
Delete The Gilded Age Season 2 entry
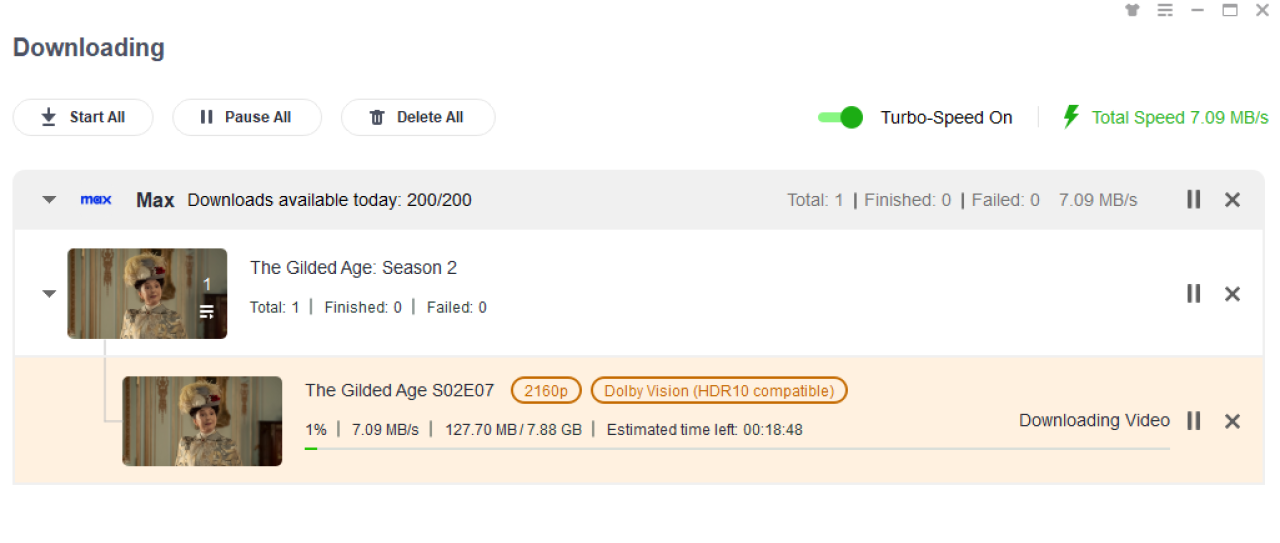click(1232, 294)
